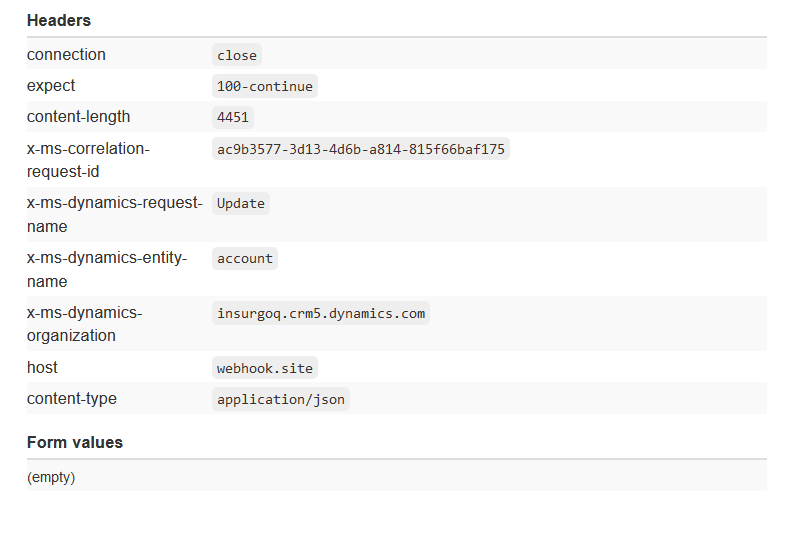The height and width of the screenshot is (547, 797).
Task: Select the insurgoq.crm5.dynamics.com value
Action: pos(321,313)
